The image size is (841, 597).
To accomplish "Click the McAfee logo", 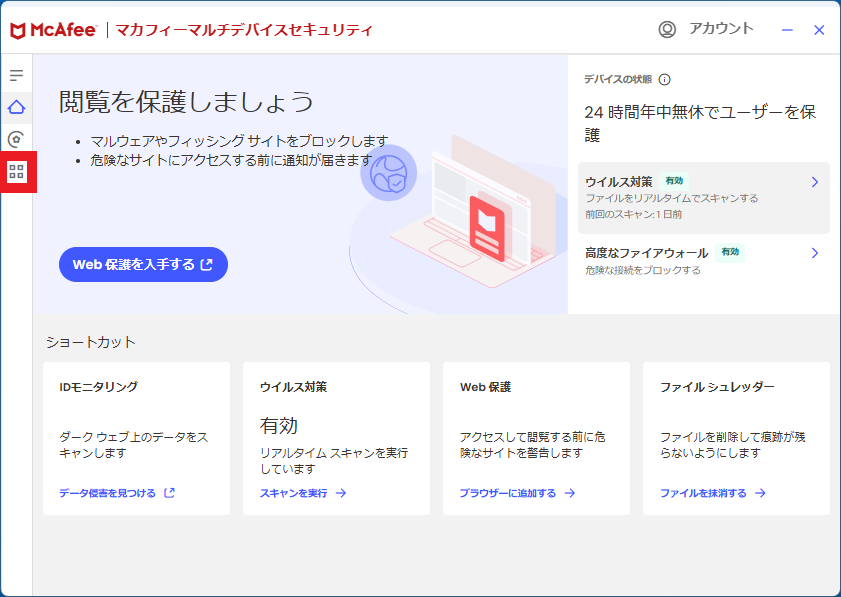I will [x=54, y=30].
